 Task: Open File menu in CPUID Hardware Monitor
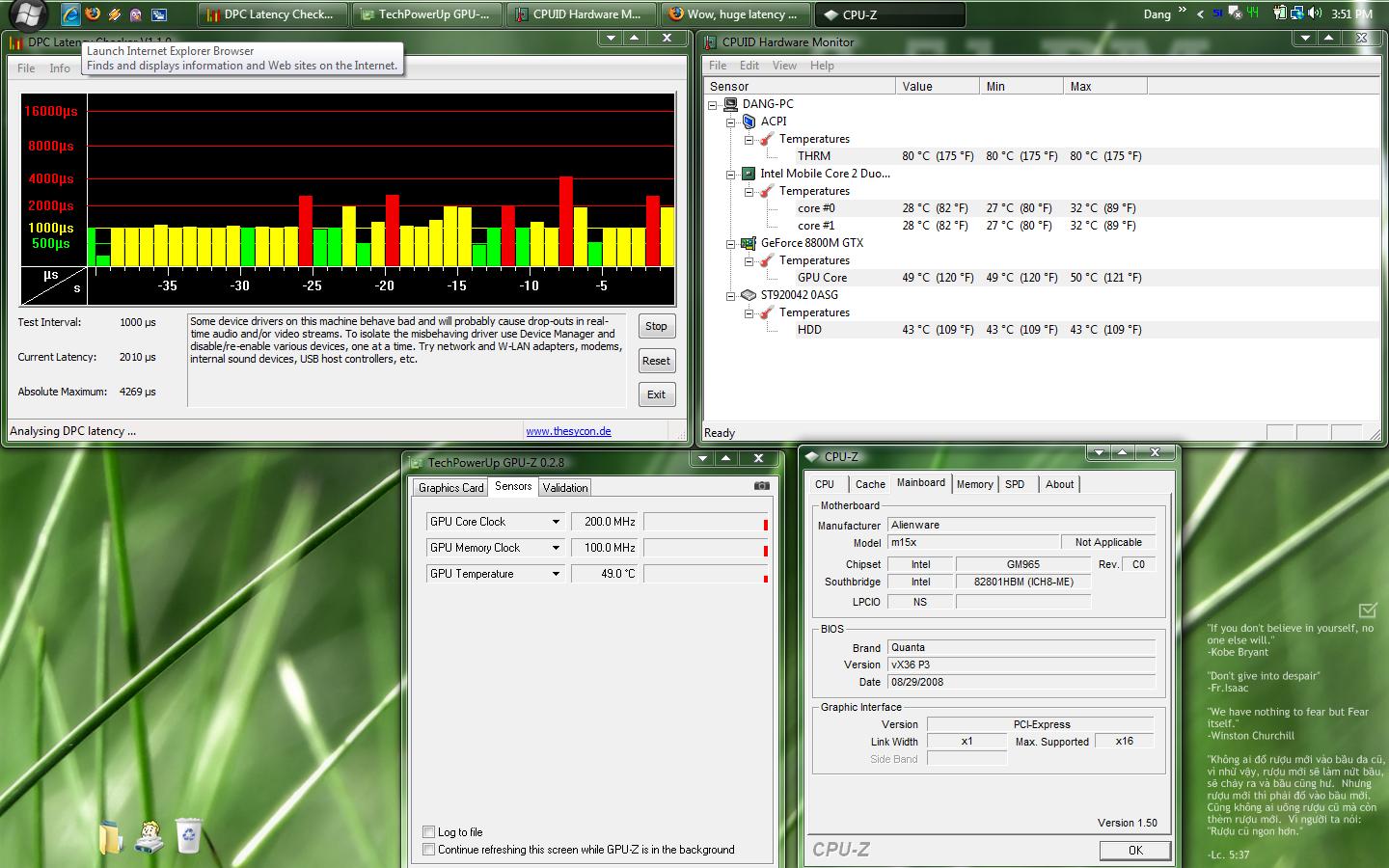tap(718, 66)
